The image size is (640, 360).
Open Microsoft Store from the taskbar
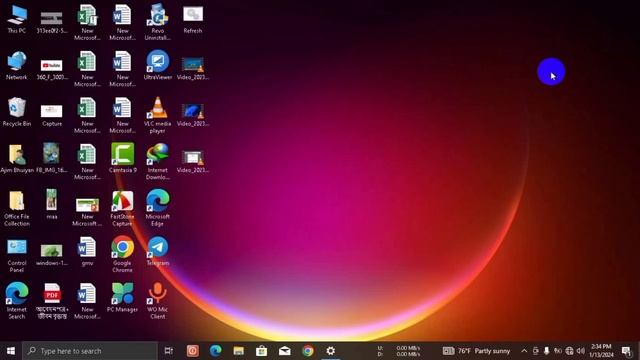click(262, 351)
